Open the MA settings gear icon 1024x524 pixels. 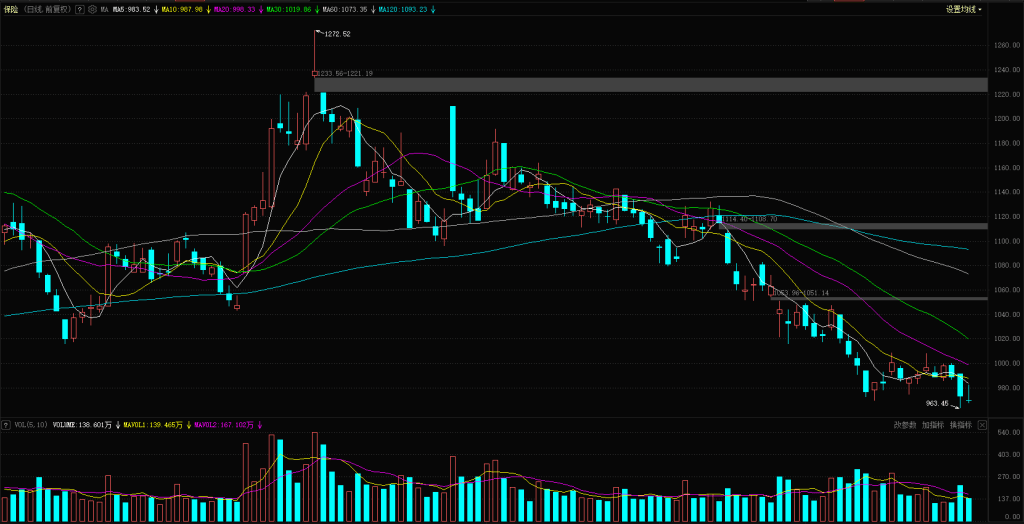pos(92,9)
